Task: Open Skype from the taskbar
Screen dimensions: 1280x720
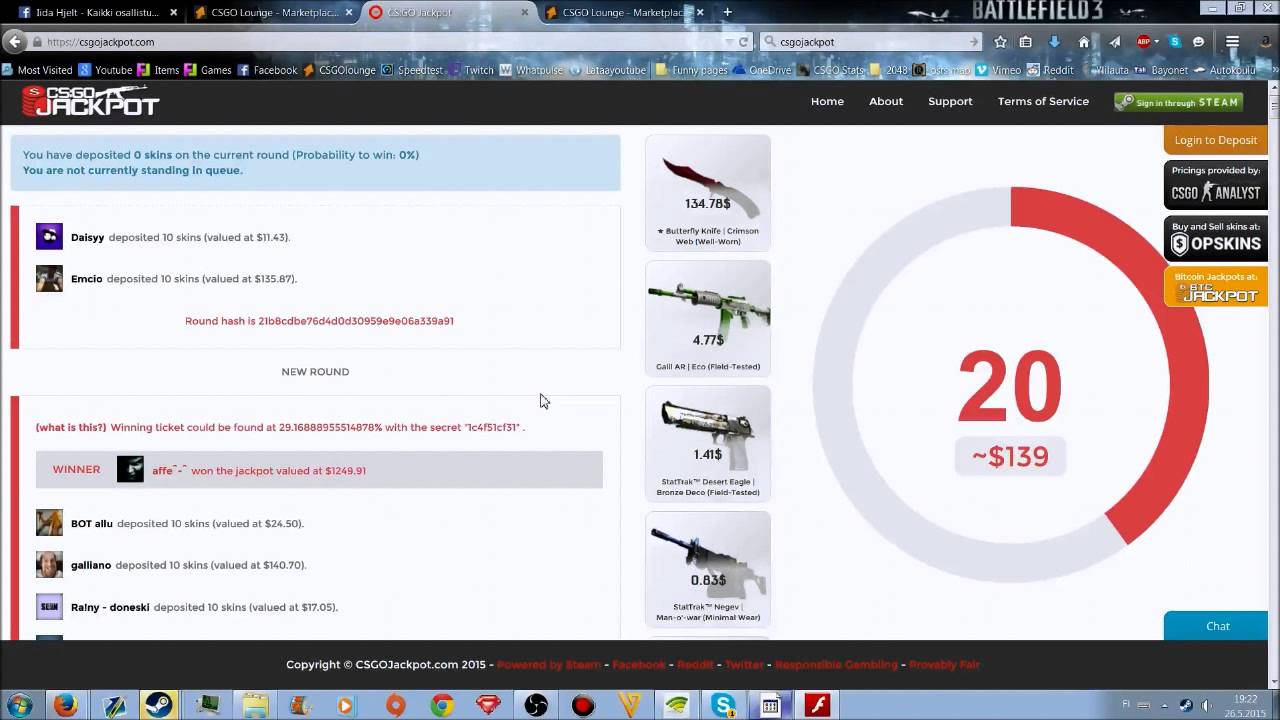Action: [x=723, y=705]
